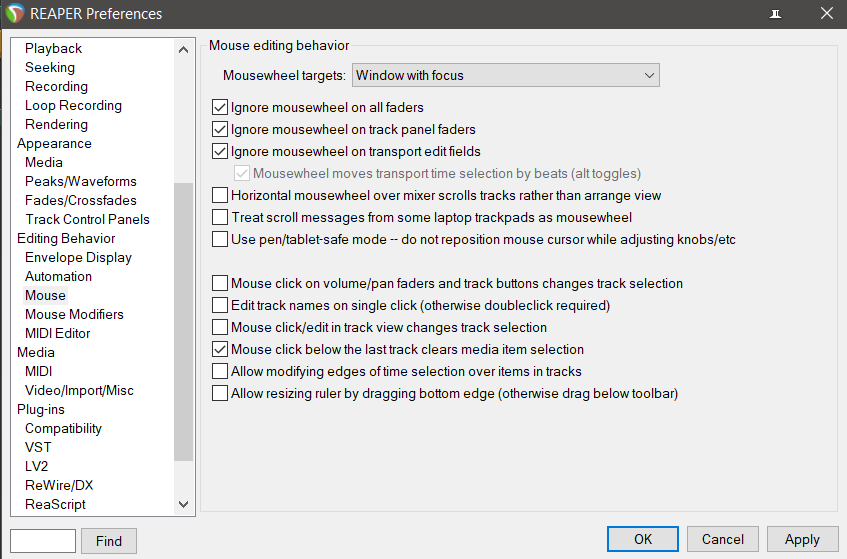Viewport: 847px width, 559px height.
Task: Click the REAPER logo icon in title bar
Action: point(15,14)
